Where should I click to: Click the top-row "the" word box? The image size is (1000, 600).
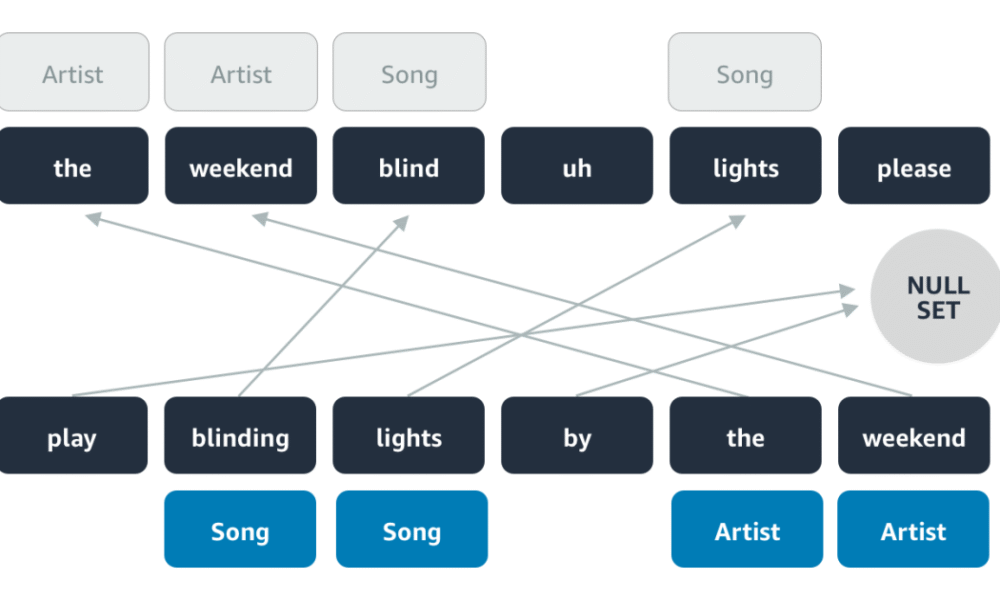coord(73,166)
